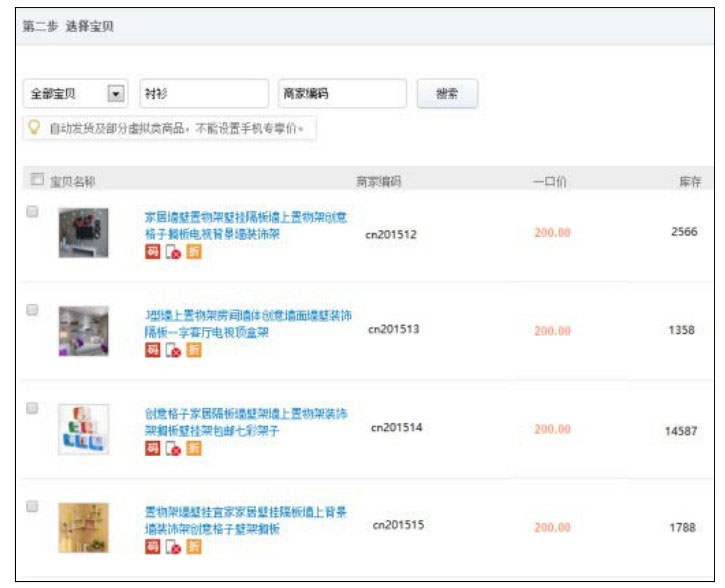Click the 搜索 search button

[x=447, y=94]
